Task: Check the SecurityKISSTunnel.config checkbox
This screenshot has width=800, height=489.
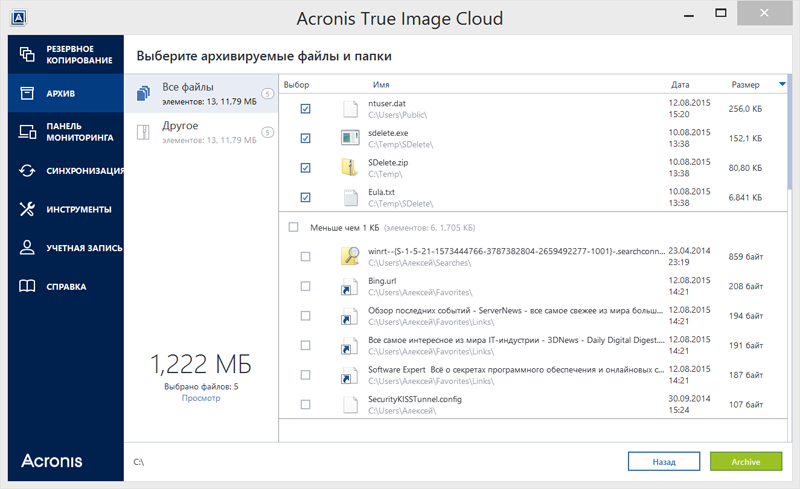Action: point(306,405)
